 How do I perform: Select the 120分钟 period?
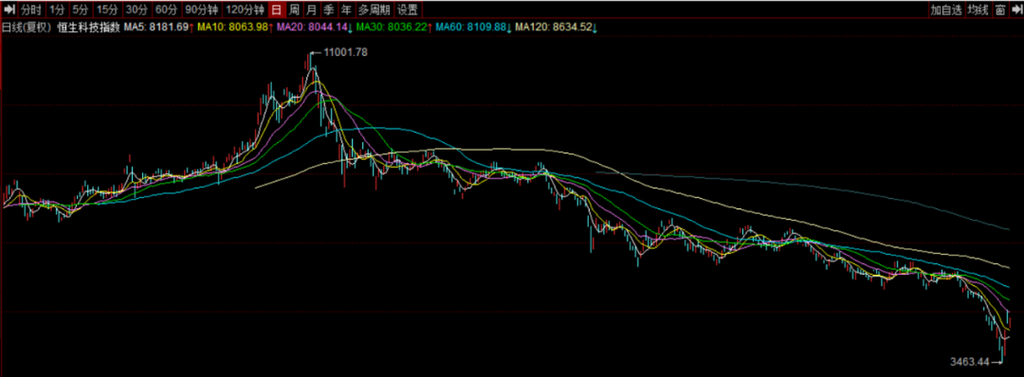click(245, 9)
